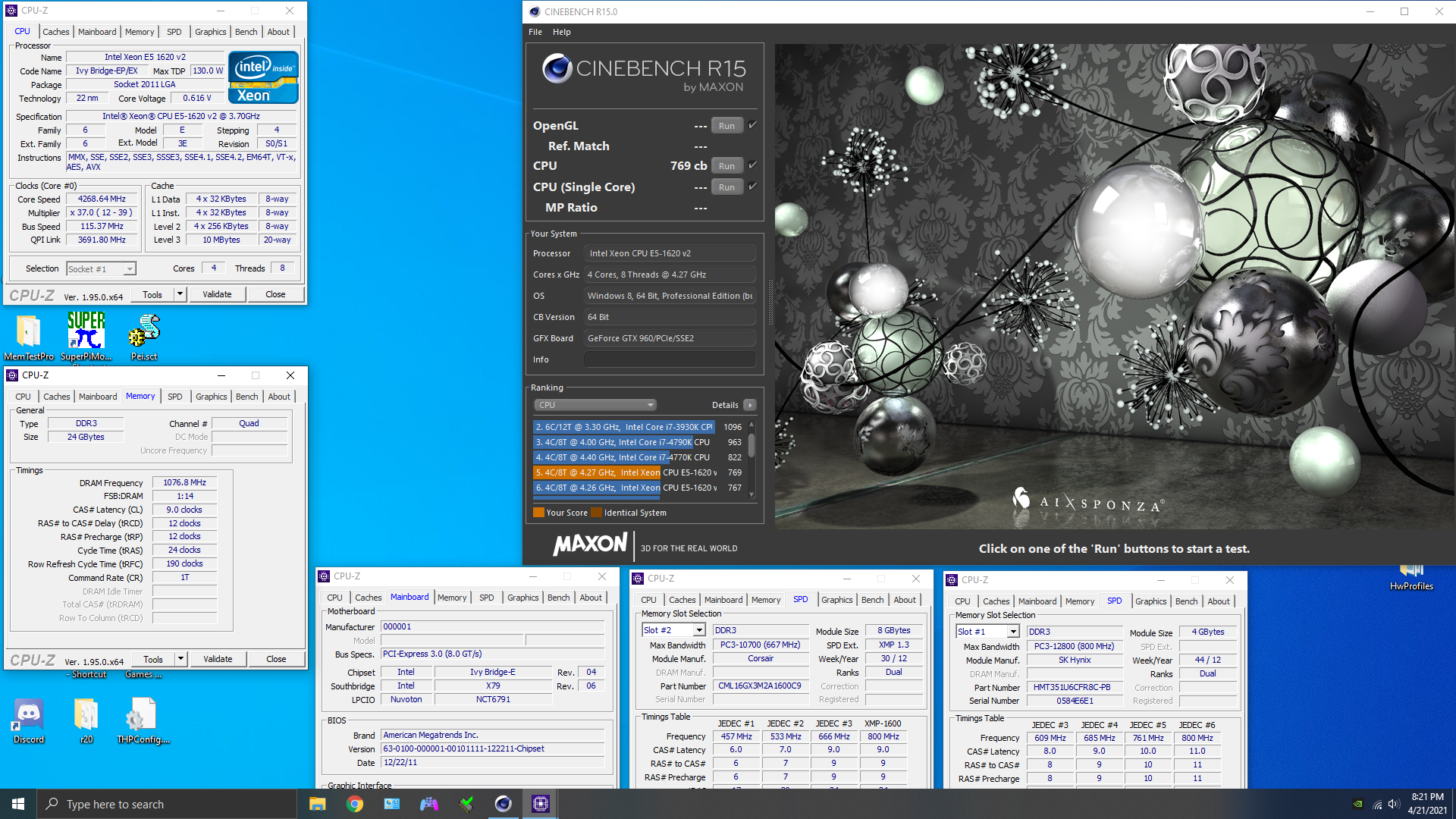Open NVIDIA tray icon
This screenshot has width=1456, height=819.
click(1357, 805)
